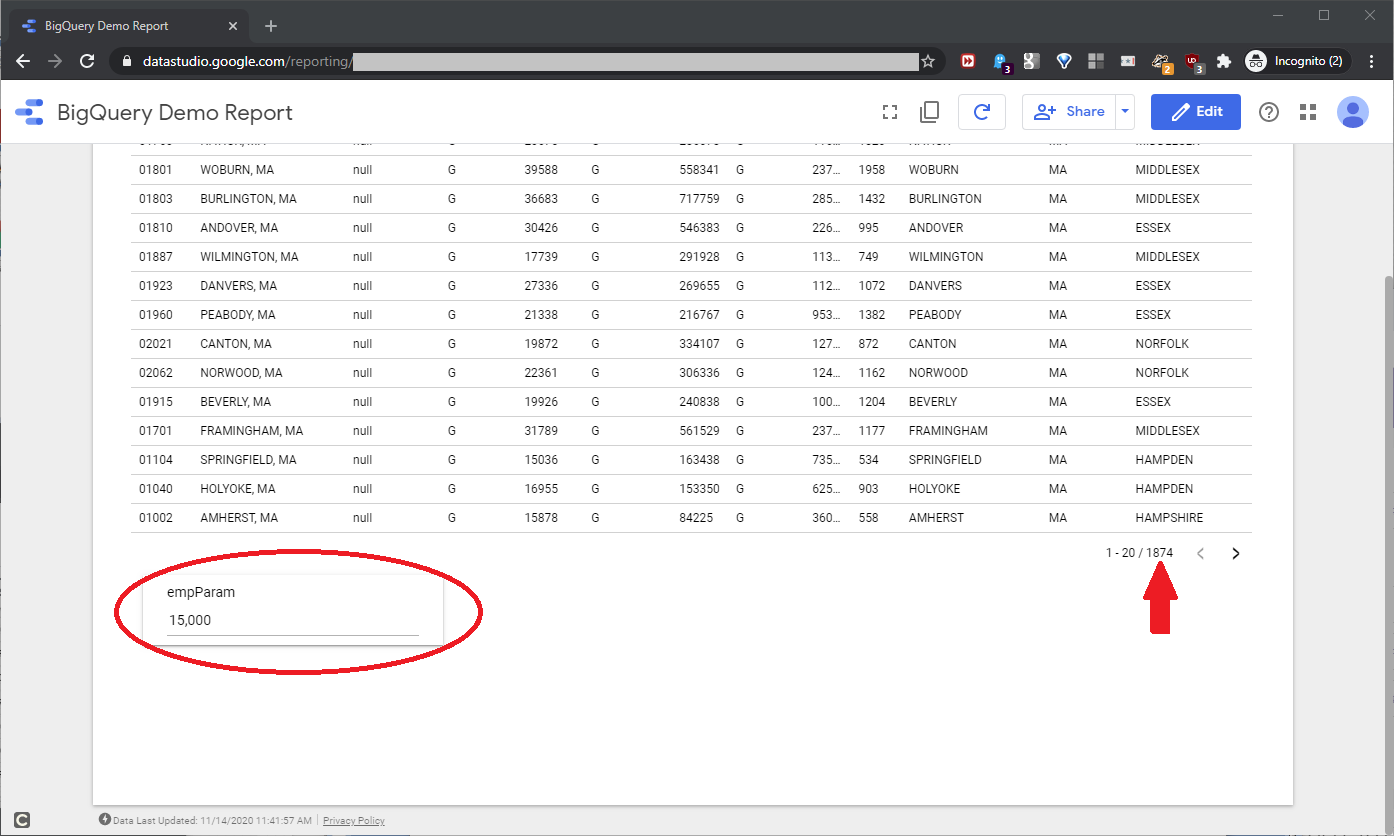Select the cell with value 291928
This screenshot has width=1394, height=836.
point(699,257)
